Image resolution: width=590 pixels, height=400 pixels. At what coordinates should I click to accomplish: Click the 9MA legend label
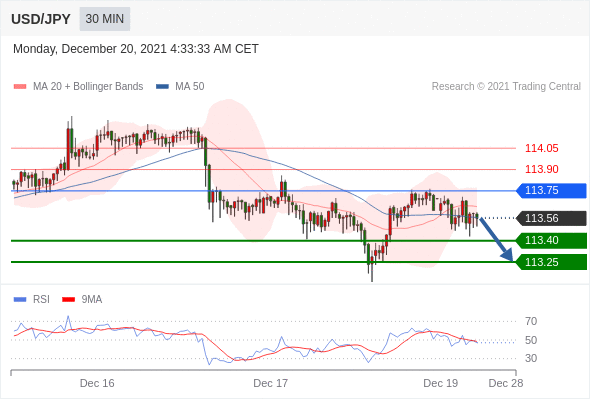coord(92,300)
